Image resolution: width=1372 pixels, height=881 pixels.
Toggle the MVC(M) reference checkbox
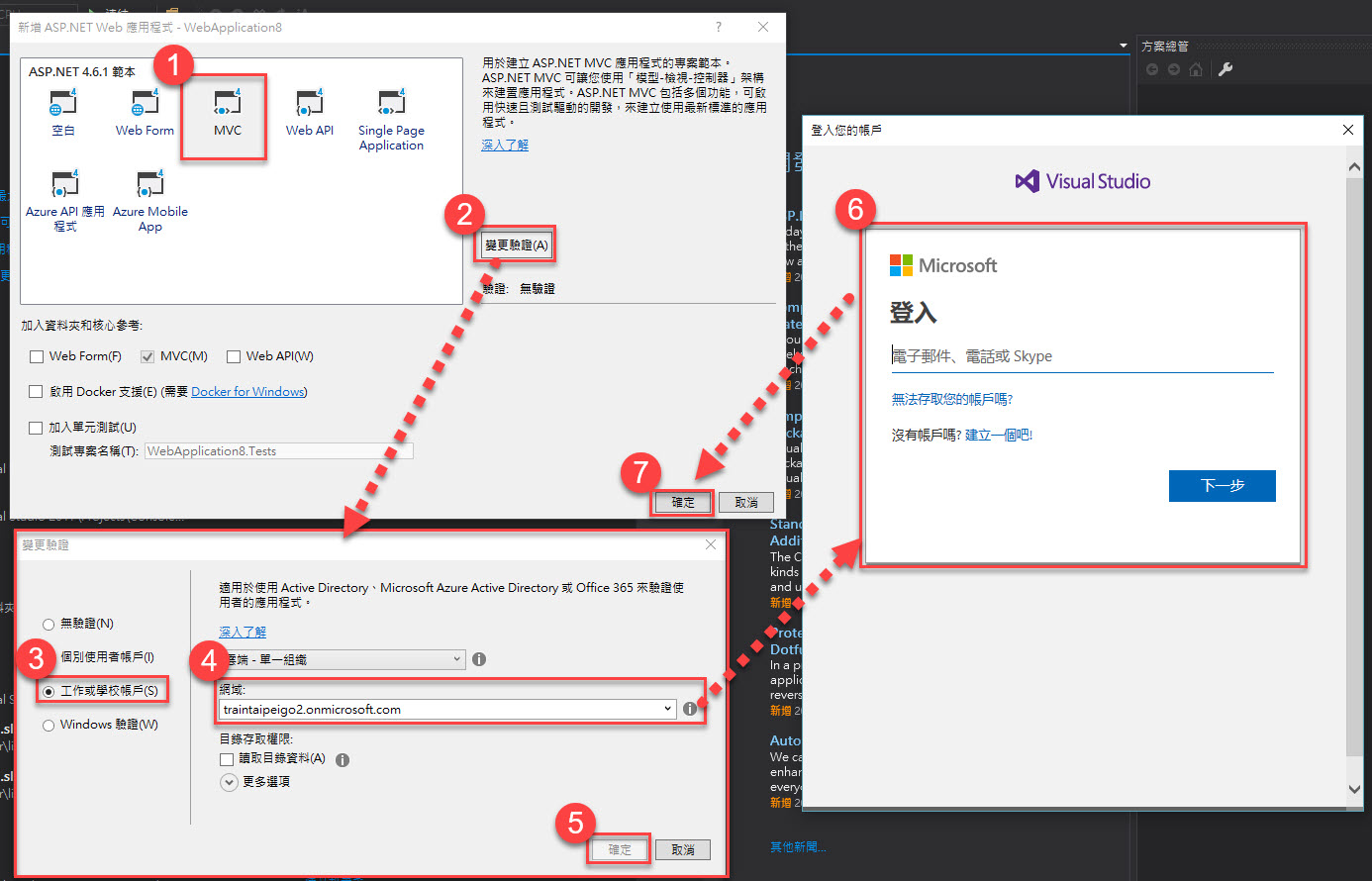click(147, 356)
